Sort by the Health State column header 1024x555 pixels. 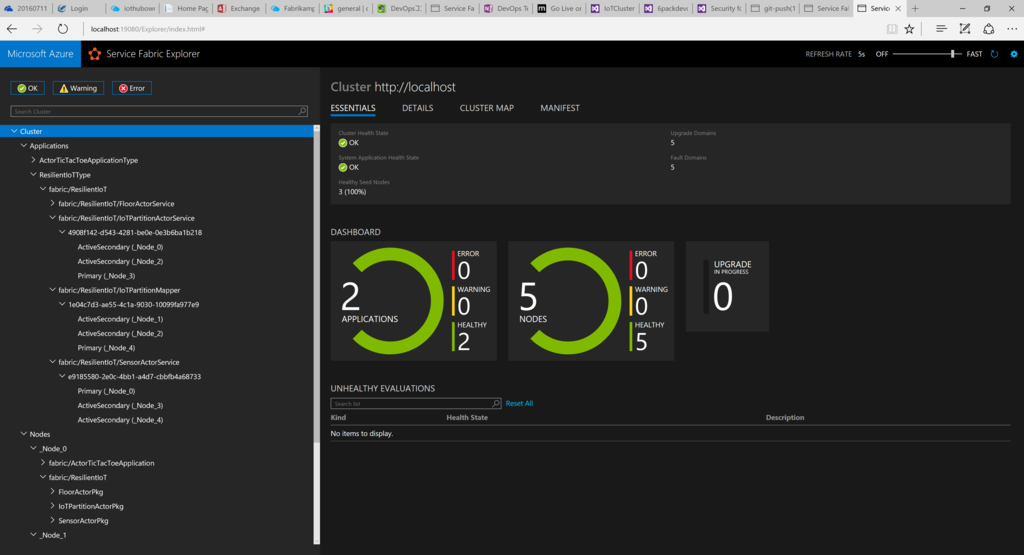pos(467,418)
